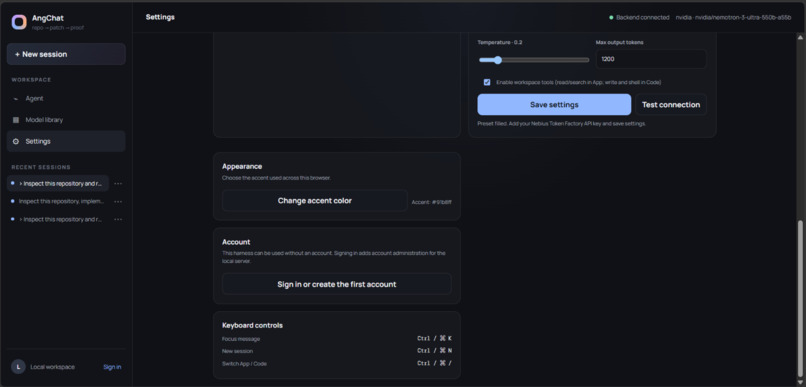Viewport: 806px width, 387px height.
Task: Open the third recent session
Action: [x=58, y=219]
